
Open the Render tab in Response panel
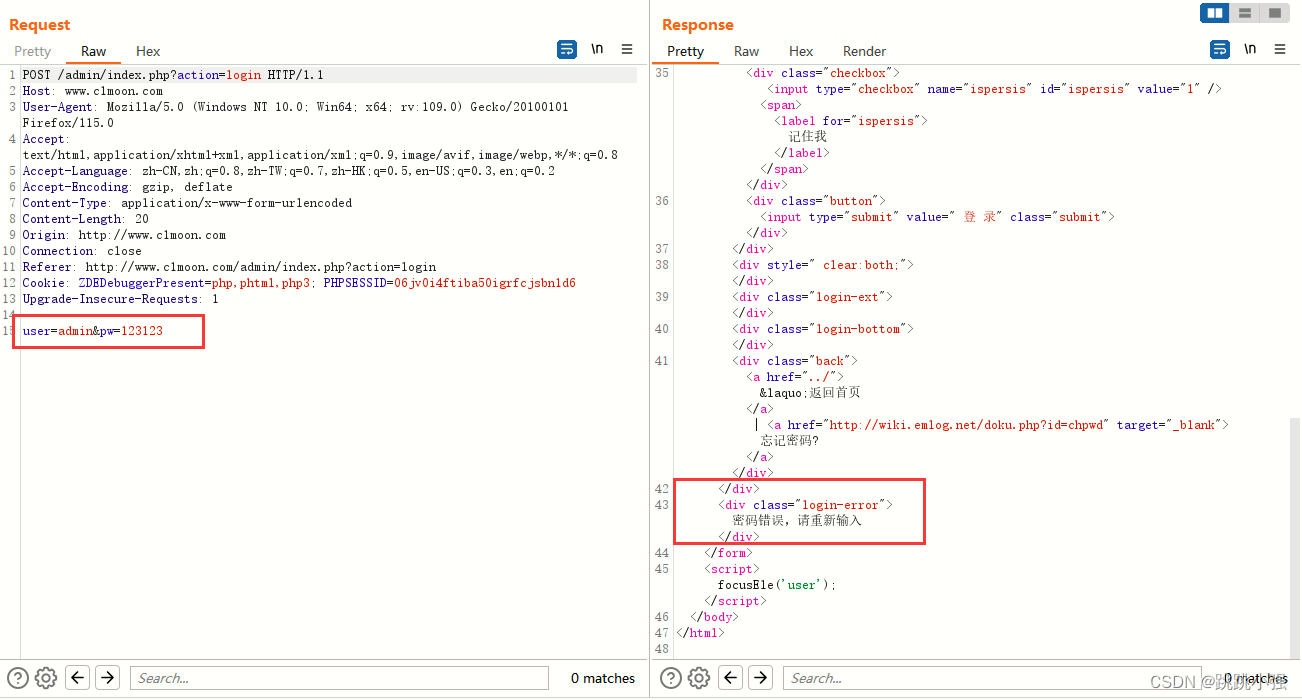click(x=865, y=51)
